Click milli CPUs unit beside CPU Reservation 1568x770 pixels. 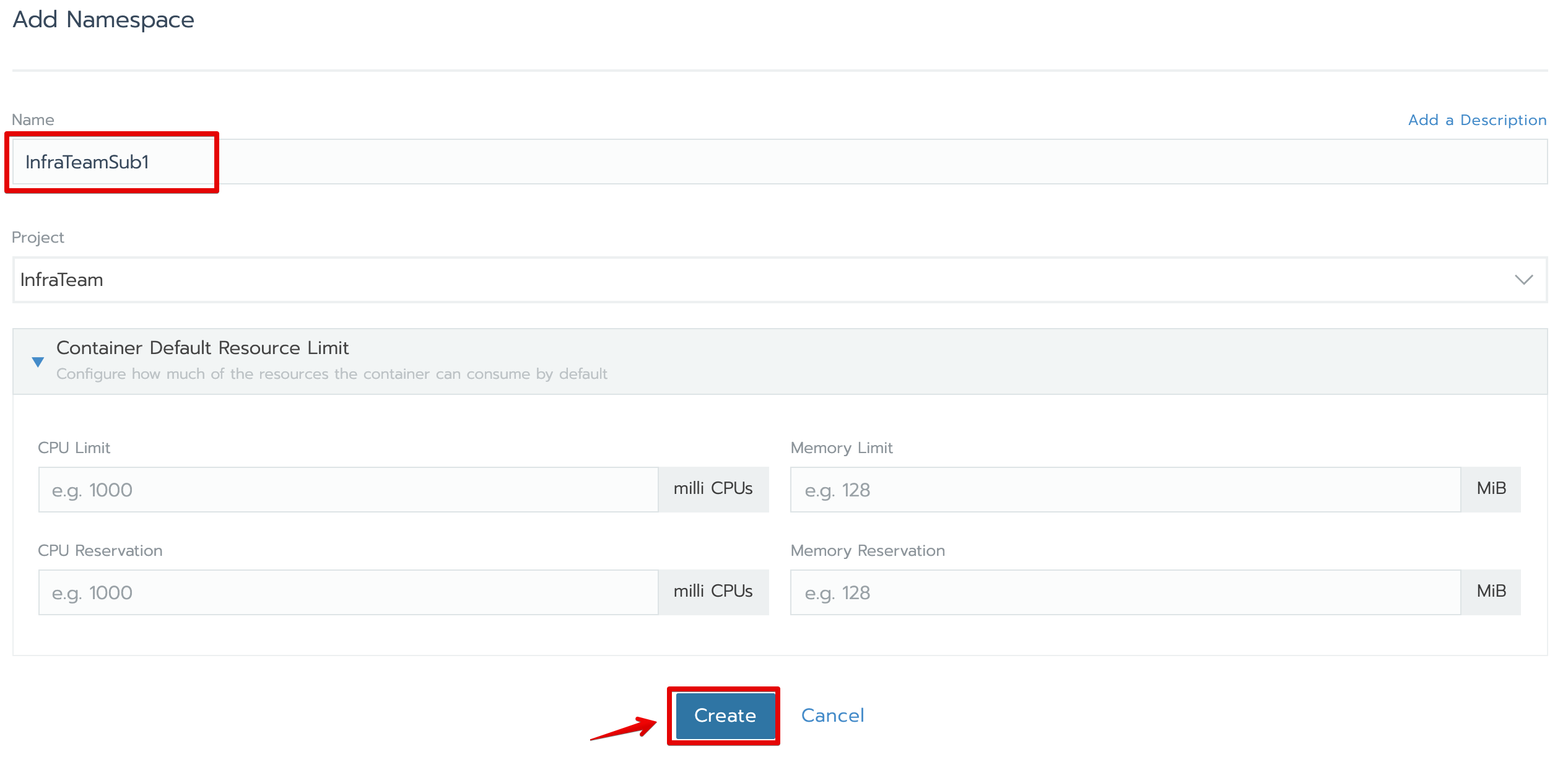pos(713,592)
